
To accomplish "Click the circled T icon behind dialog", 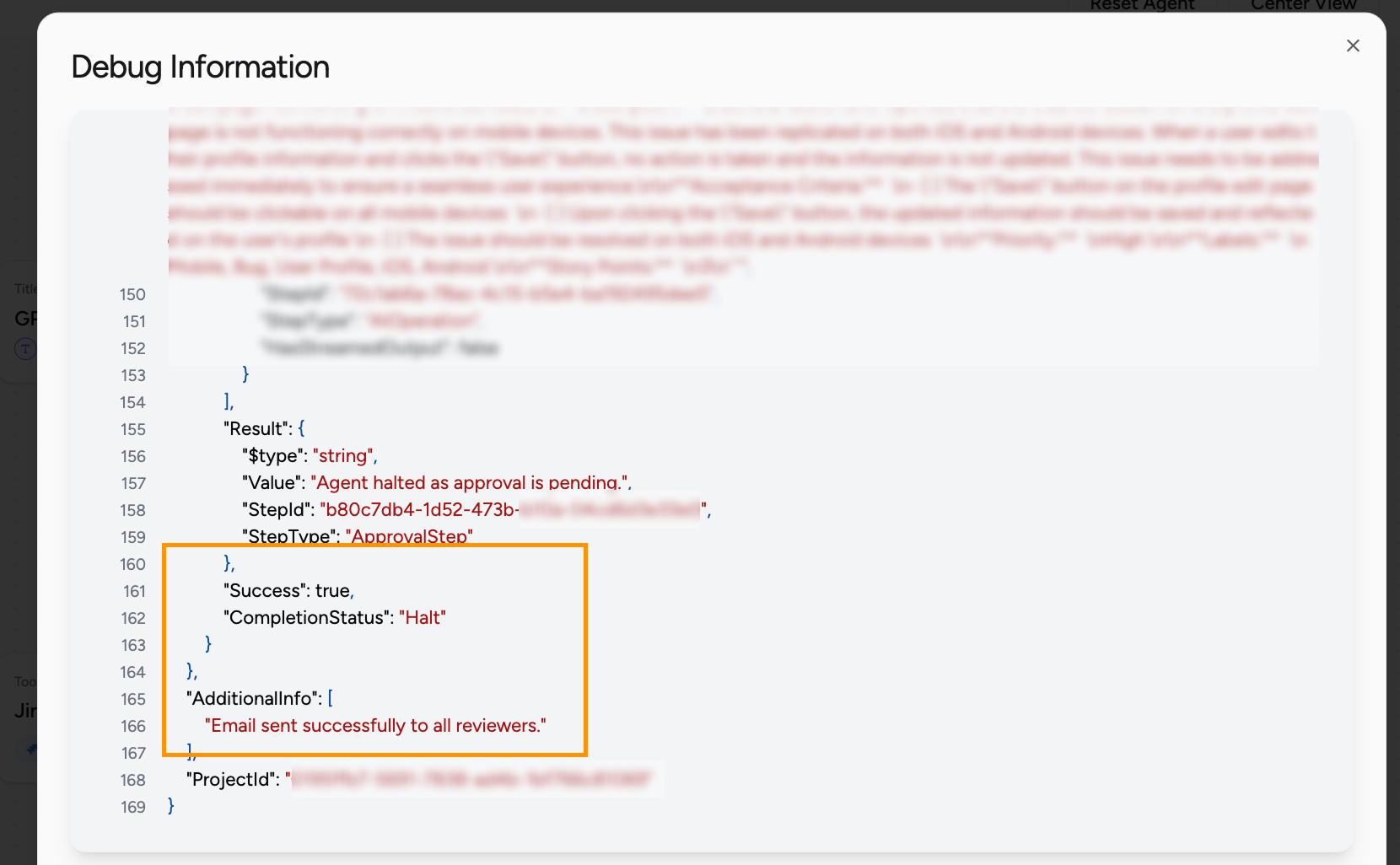I will 25,348.
